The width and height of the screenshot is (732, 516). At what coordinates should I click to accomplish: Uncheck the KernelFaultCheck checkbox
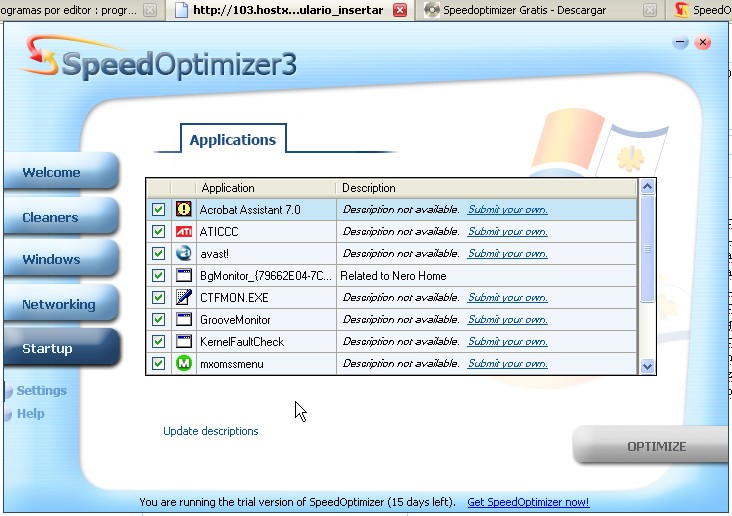[158, 341]
